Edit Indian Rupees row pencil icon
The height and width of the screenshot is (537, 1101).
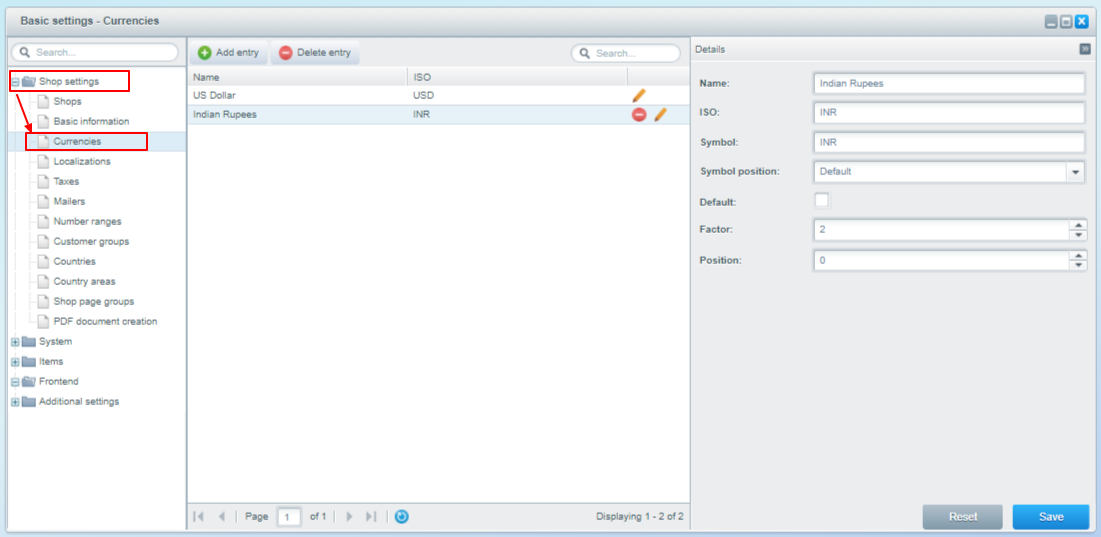pyautogui.click(x=660, y=115)
